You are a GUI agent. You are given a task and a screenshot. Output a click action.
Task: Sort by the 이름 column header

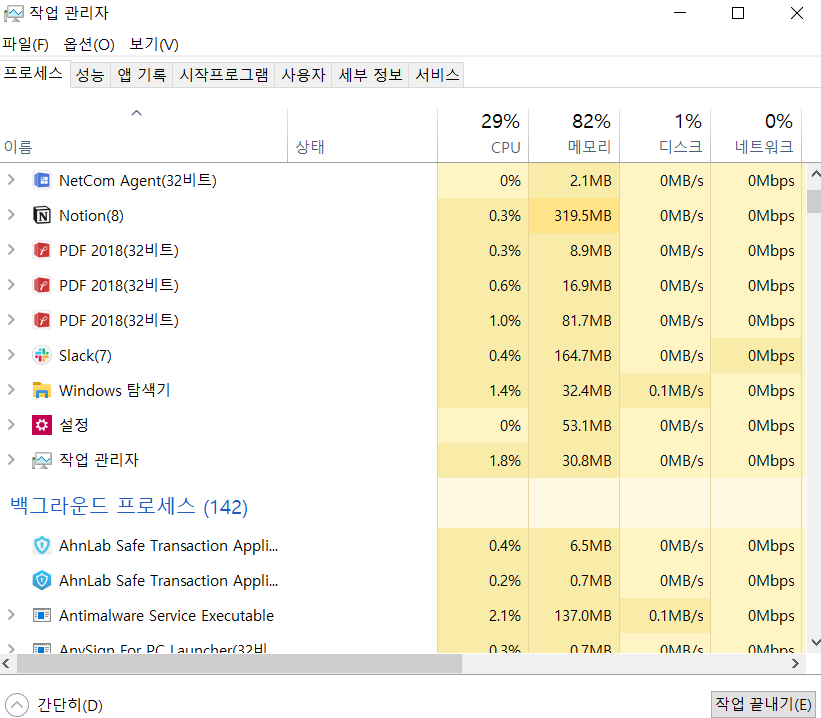pyautogui.click(x=143, y=135)
